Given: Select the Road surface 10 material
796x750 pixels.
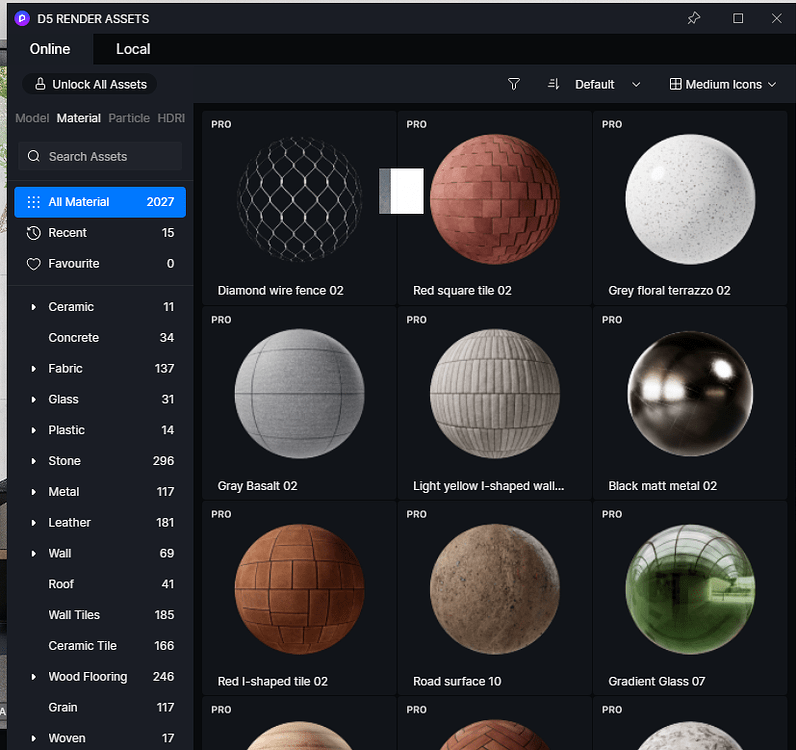Looking at the screenshot, I should 494,598.
